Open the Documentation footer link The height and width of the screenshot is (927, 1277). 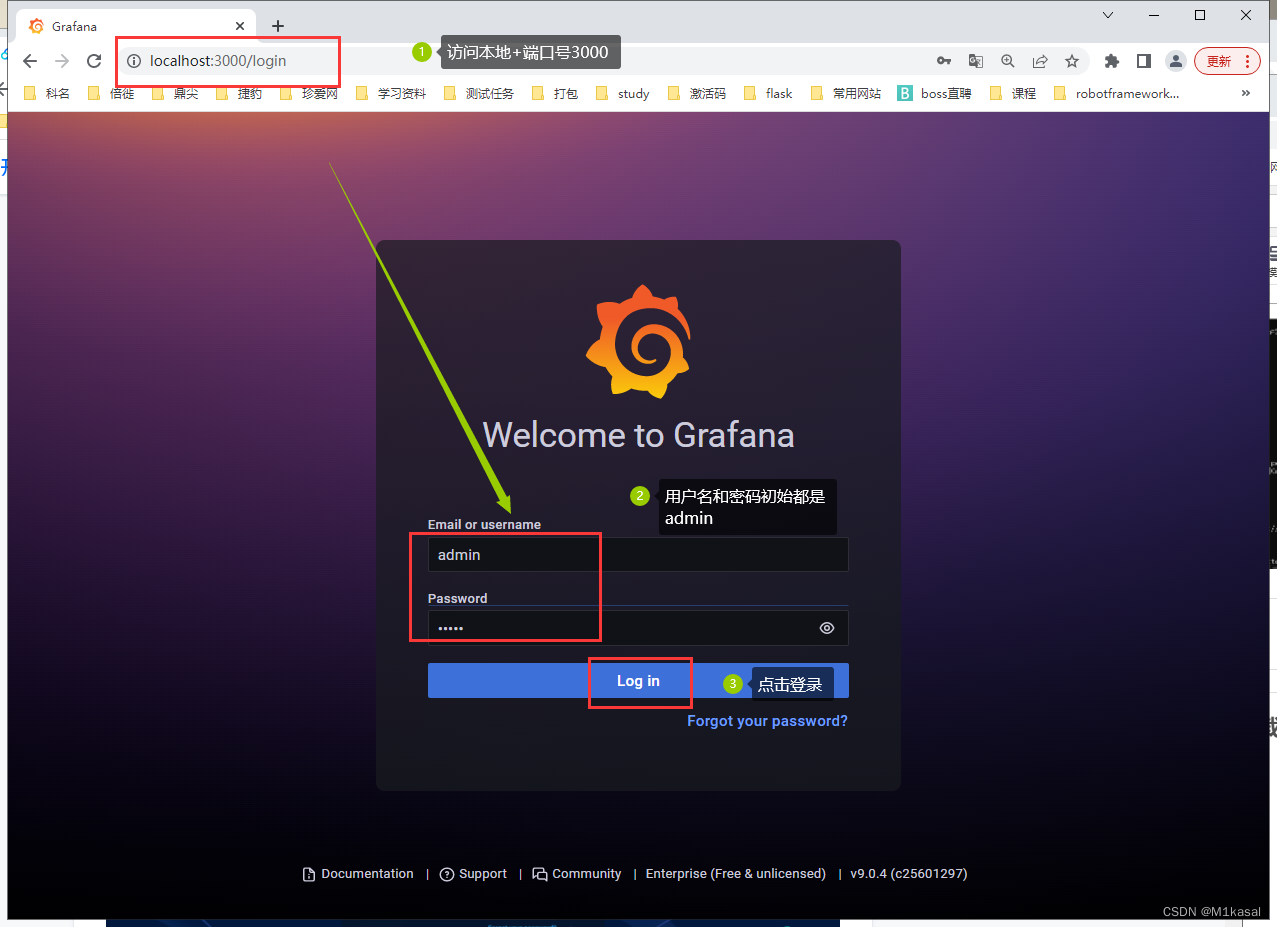358,874
